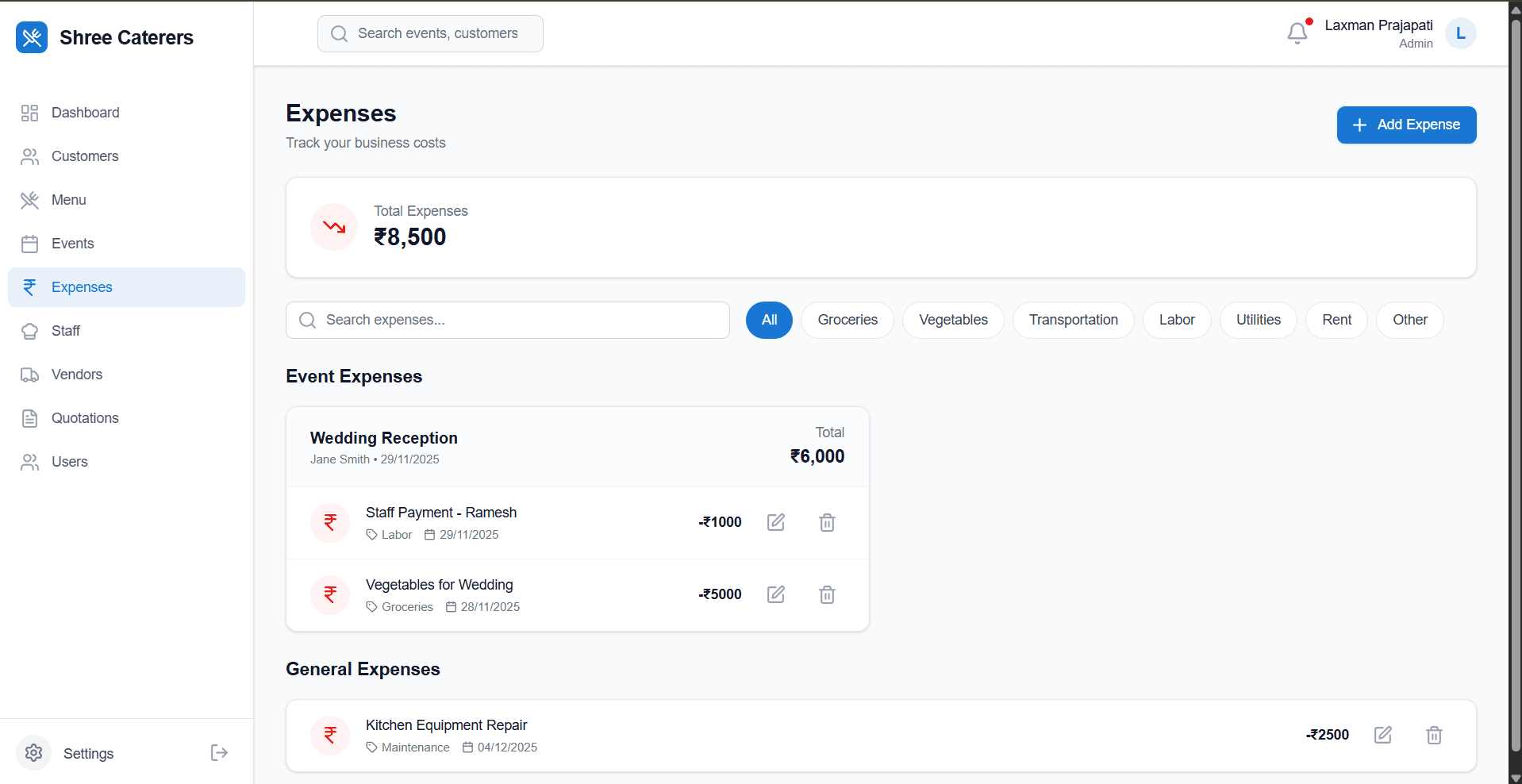Click the logout icon beside Settings
1522x784 pixels.
click(218, 752)
